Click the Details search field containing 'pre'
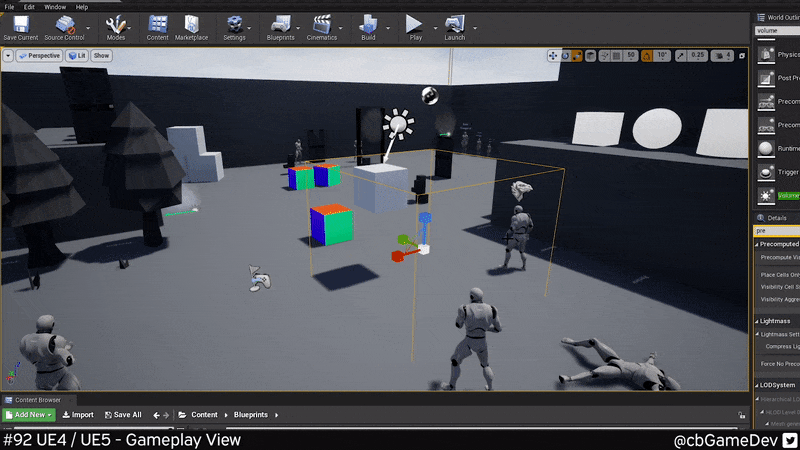800x450 pixels. pos(778,231)
